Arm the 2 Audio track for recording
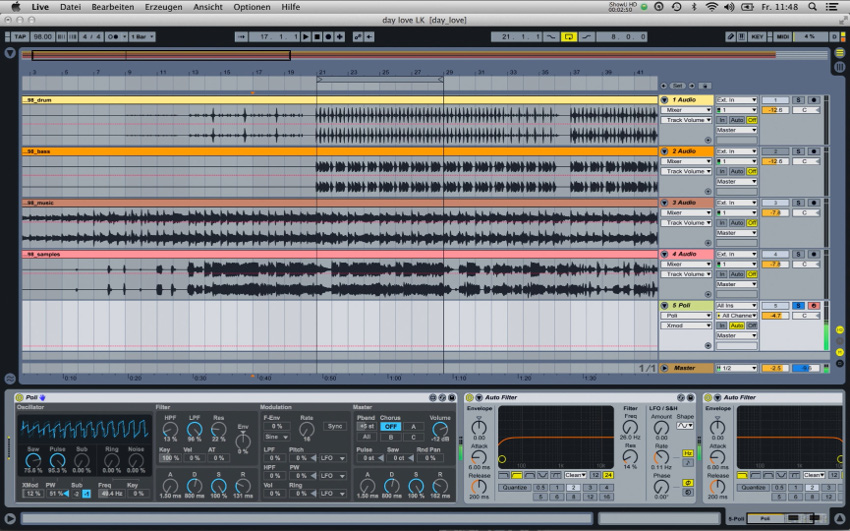850x531 pixels. [x=814, y=151]
